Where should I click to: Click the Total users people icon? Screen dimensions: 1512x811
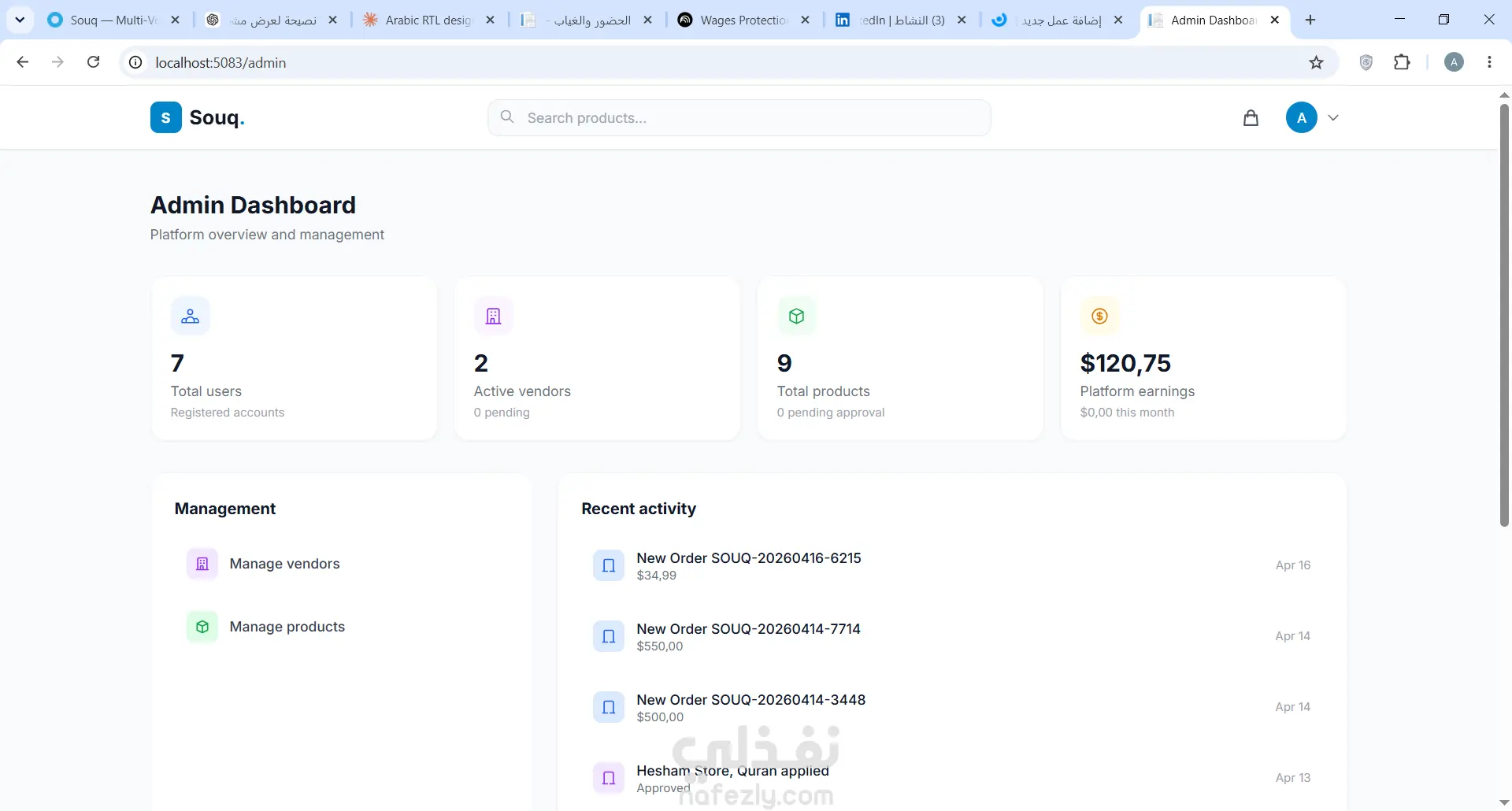pos(191,316)
